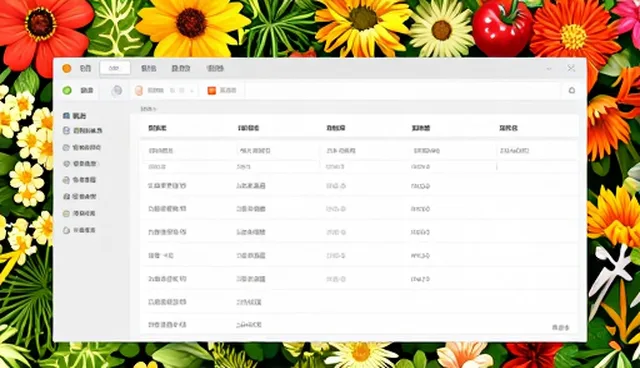Open the small chevron dropdown after peach icon
Viewport: 640px width, 368px height.
[191, 91]
